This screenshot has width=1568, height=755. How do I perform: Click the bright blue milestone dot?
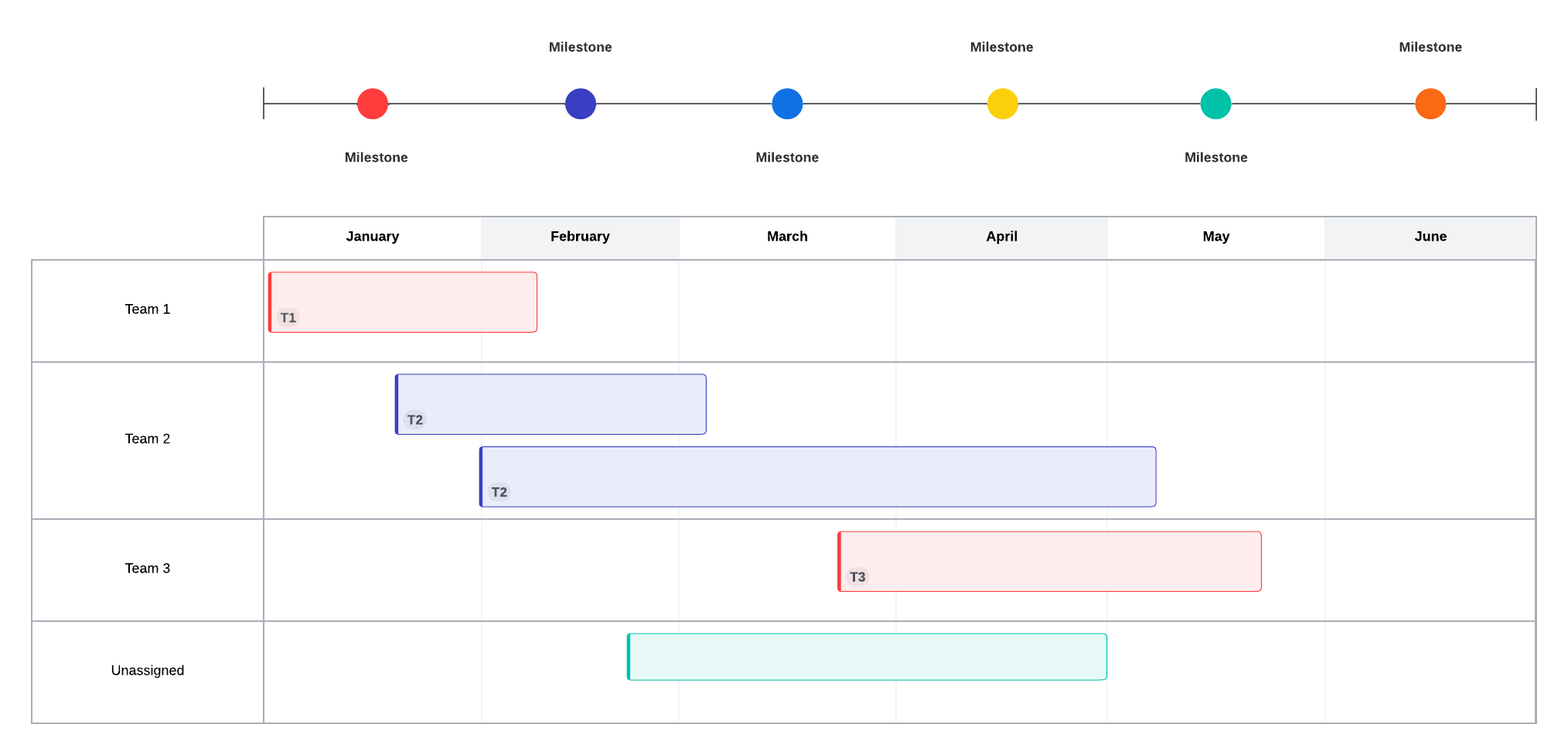point(787,104)
